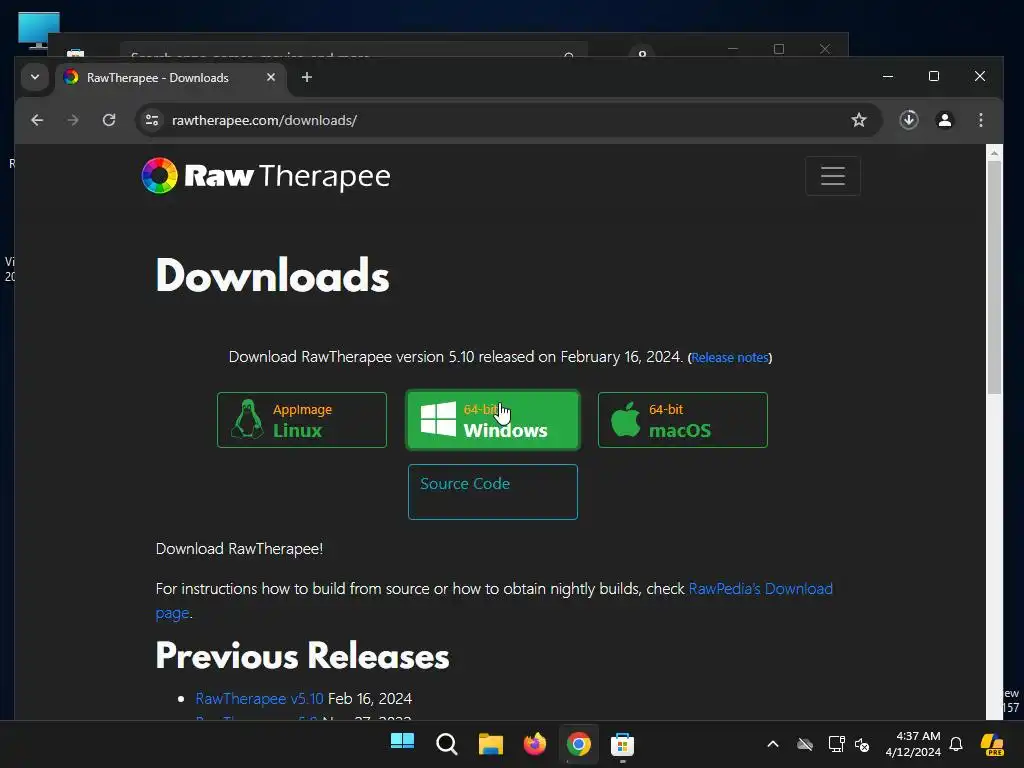The image size is (1024, 768).
Task: Switch to Chrome in the taskbar
Action: (x=579, y=744)
